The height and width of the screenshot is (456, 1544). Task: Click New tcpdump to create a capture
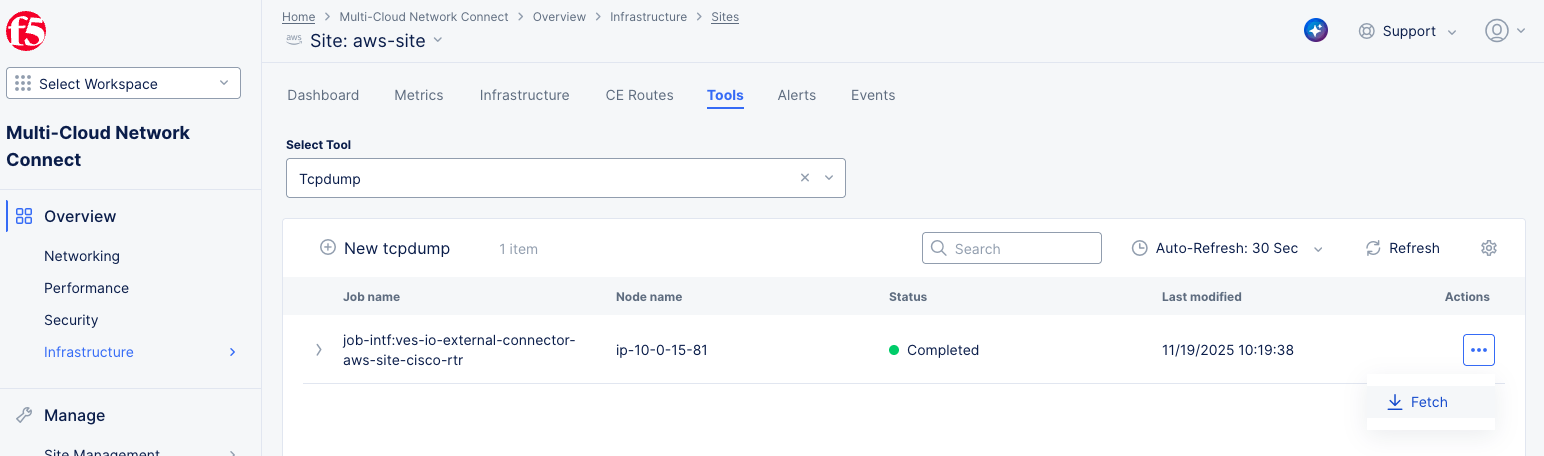click(x=384, y=248)
